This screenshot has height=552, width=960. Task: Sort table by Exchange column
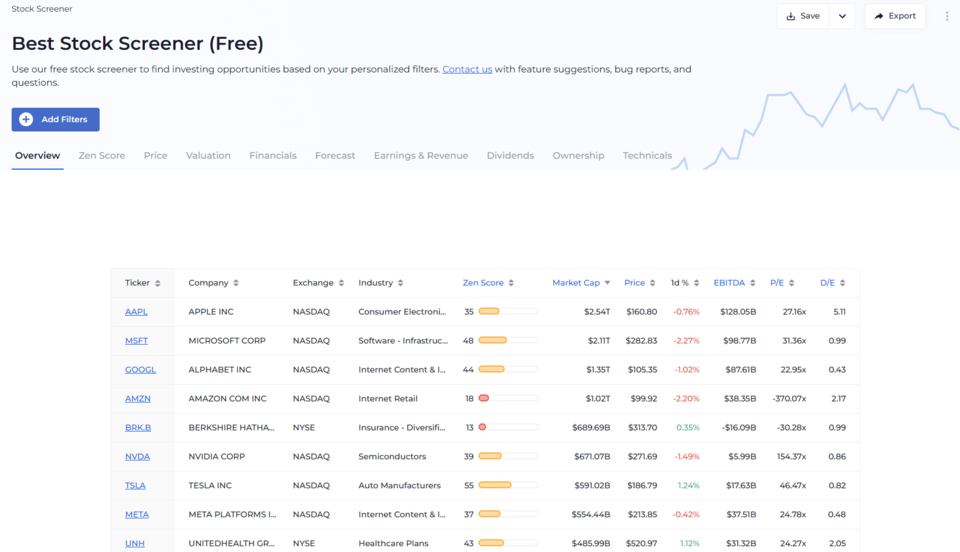318,283
